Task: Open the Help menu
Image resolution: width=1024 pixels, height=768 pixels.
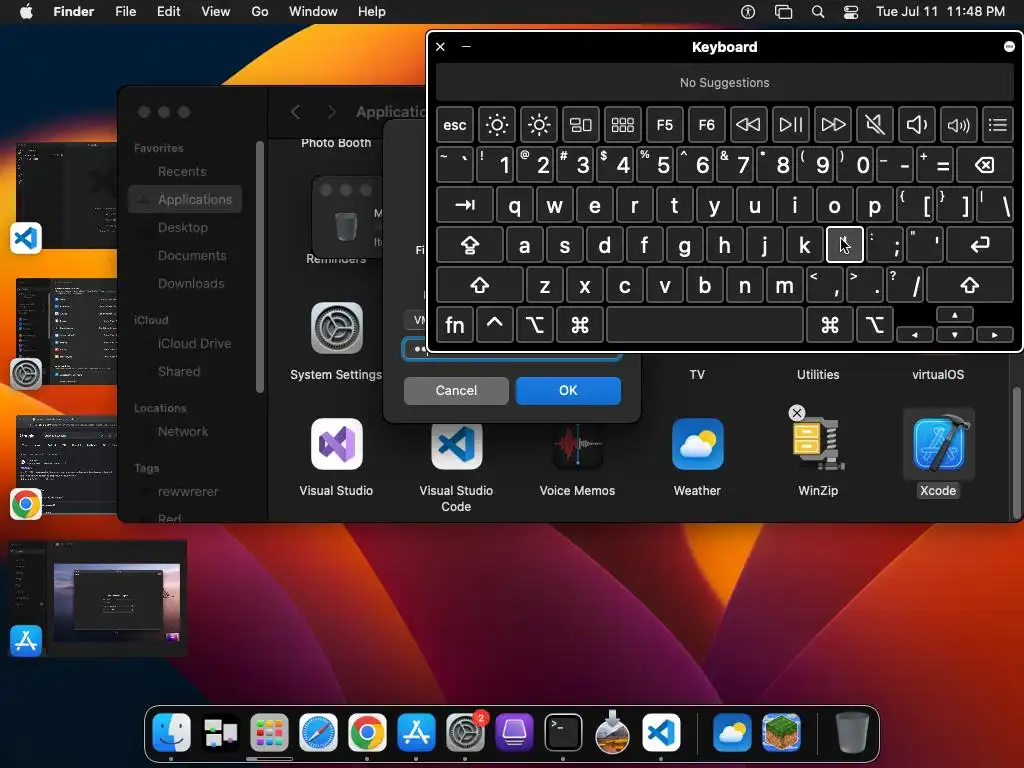Action: [x=372, y=12]
